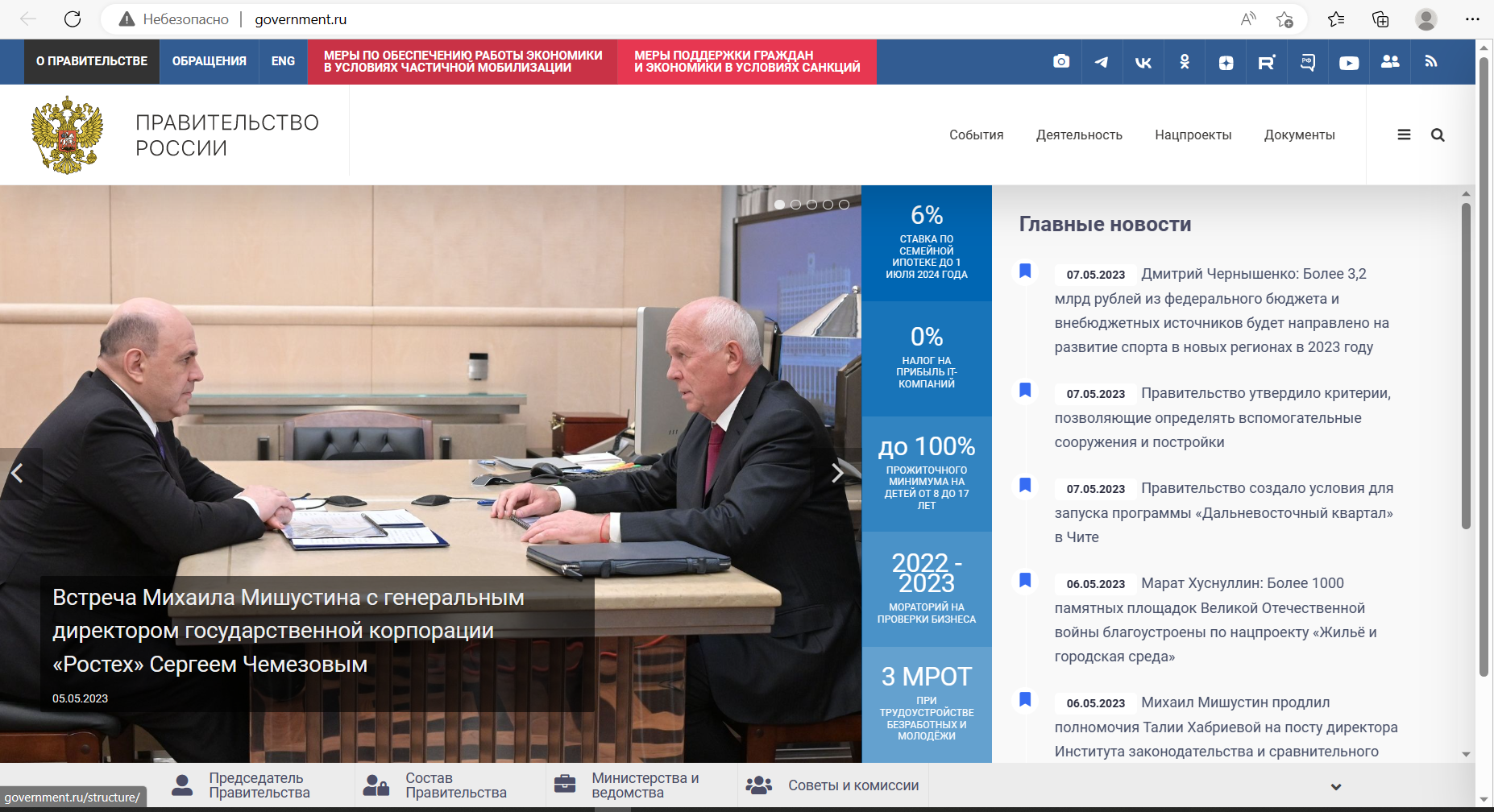Open меры поддержки граждан sanctions banner
Screen dimensions: 1494x812
[747, 61]
